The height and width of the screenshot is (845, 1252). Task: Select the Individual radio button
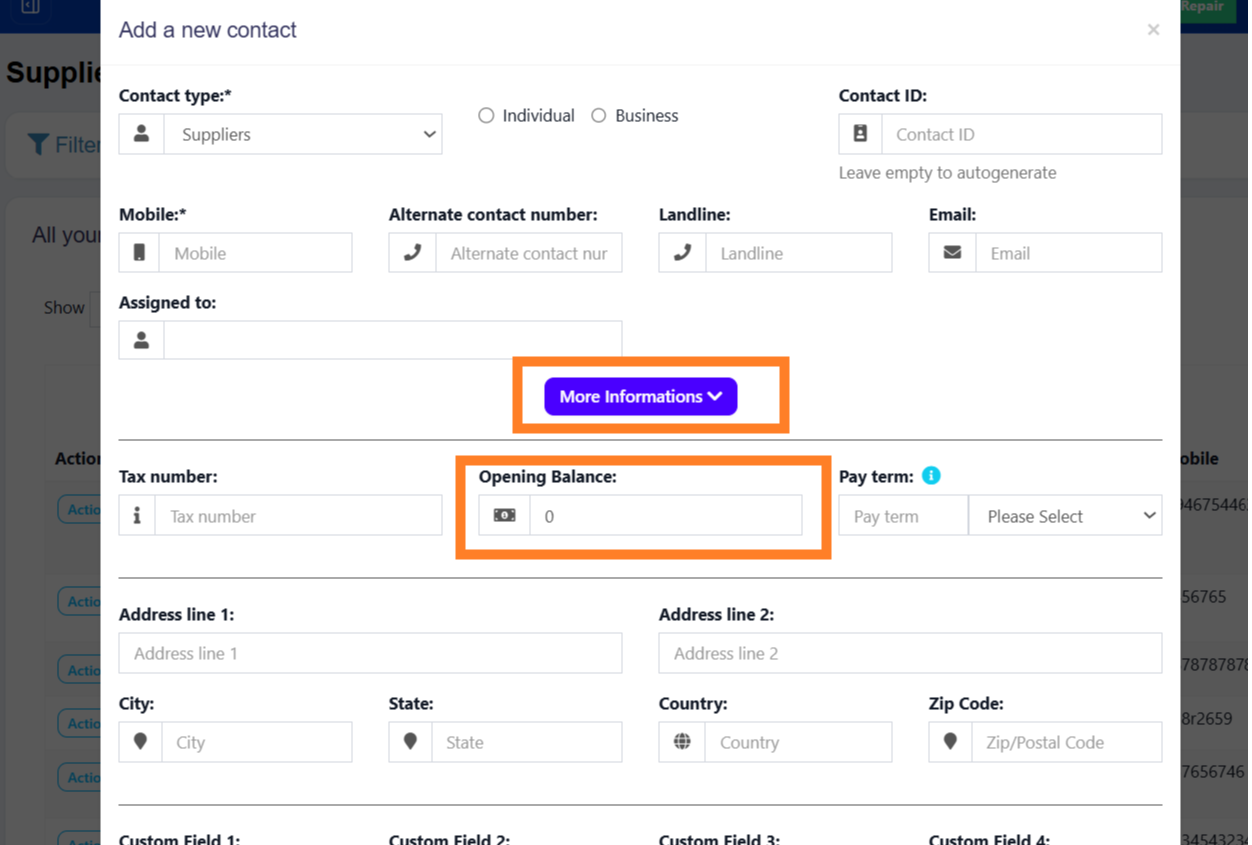[x=486, y=116]
